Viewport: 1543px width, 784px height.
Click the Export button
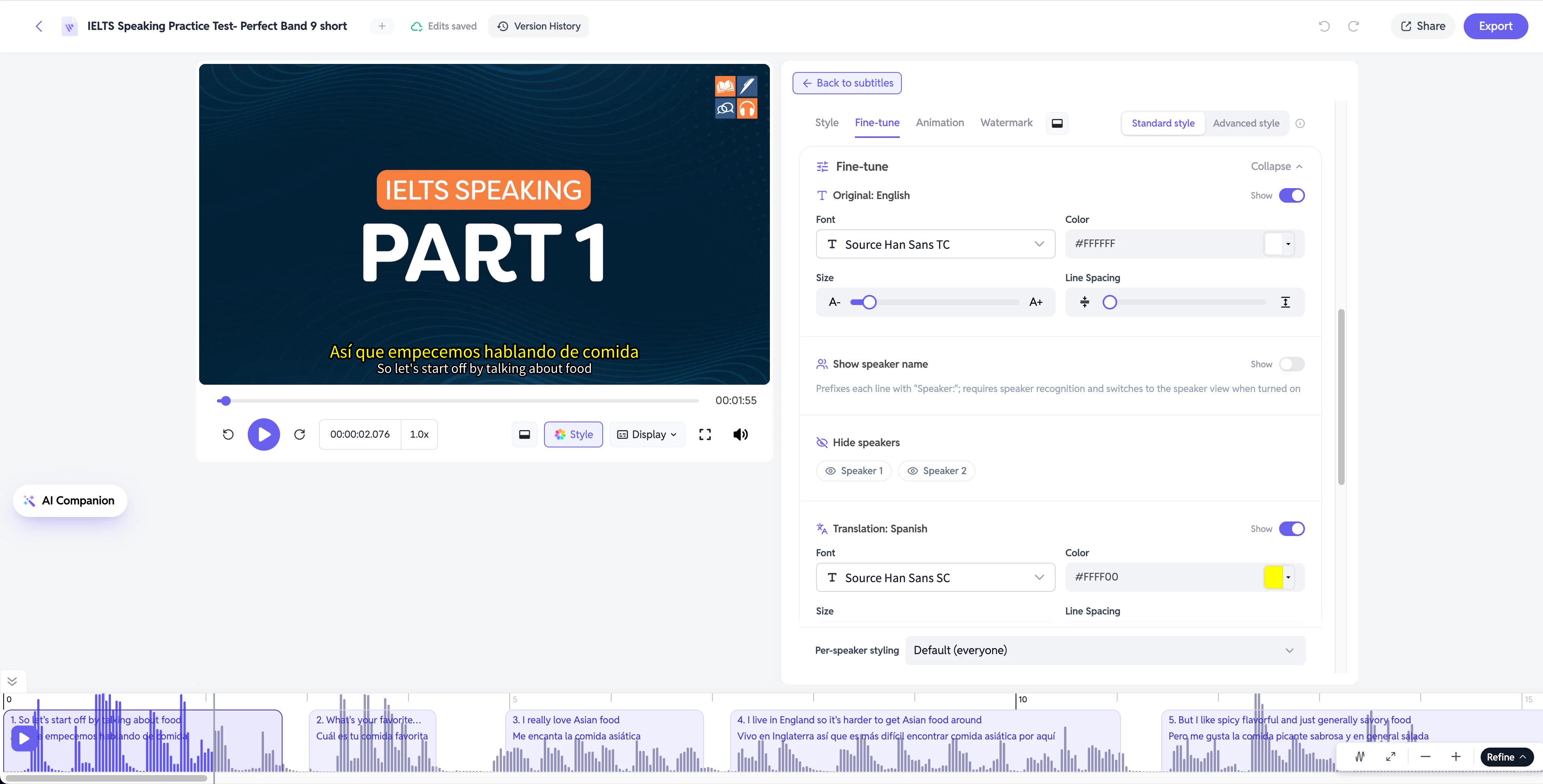pos(1496,26)
